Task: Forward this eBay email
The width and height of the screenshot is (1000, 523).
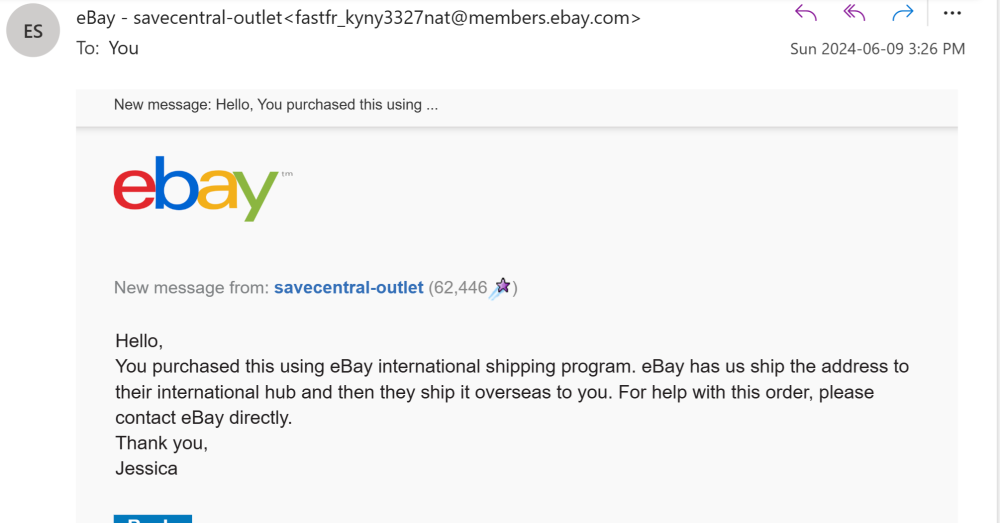Action: 903,13
